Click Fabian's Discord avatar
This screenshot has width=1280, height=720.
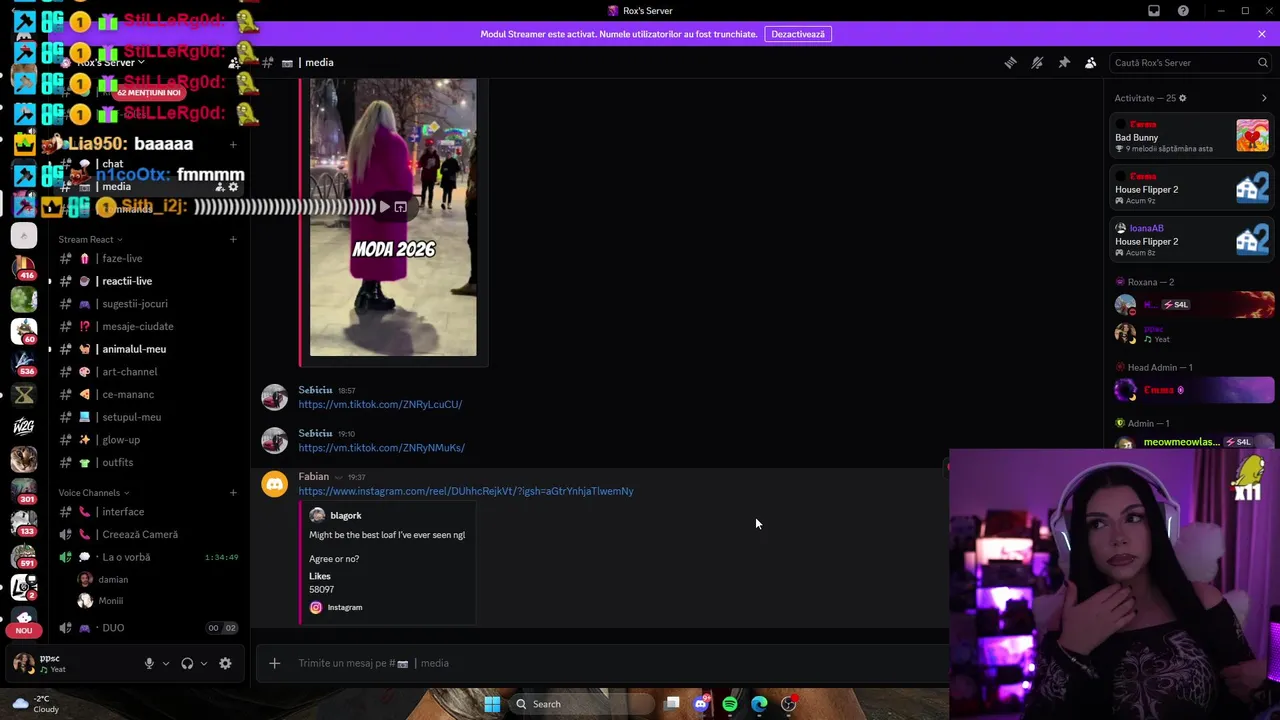coord(274,484)
